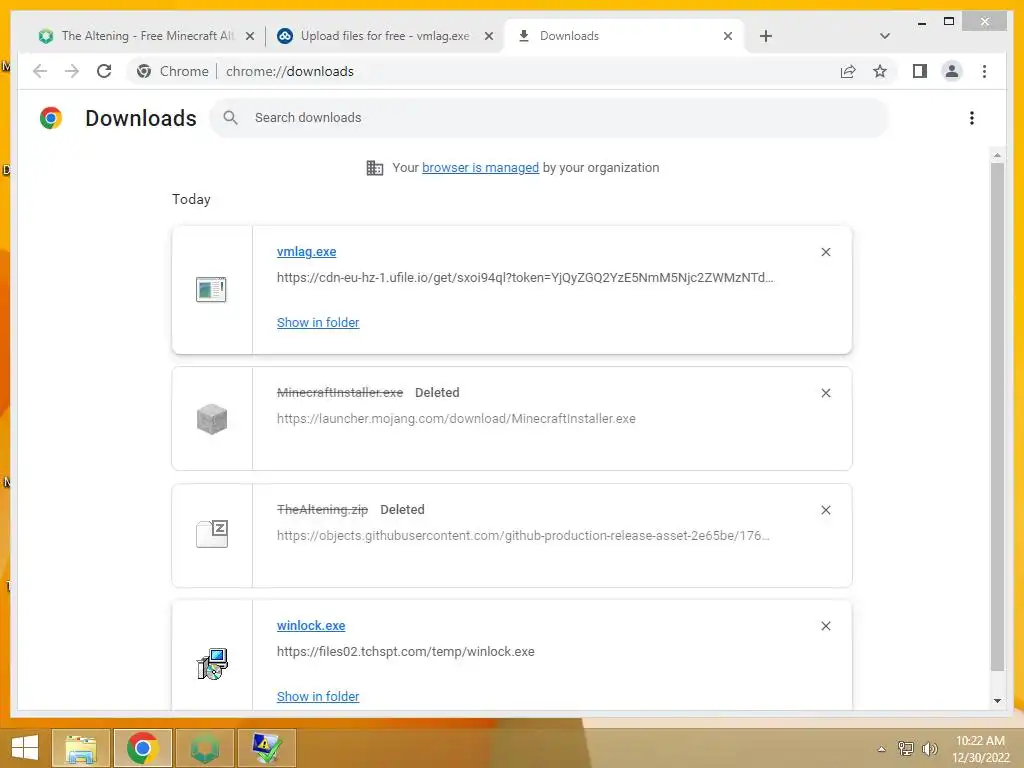Open the network tray icon

[x=906, y=748]
